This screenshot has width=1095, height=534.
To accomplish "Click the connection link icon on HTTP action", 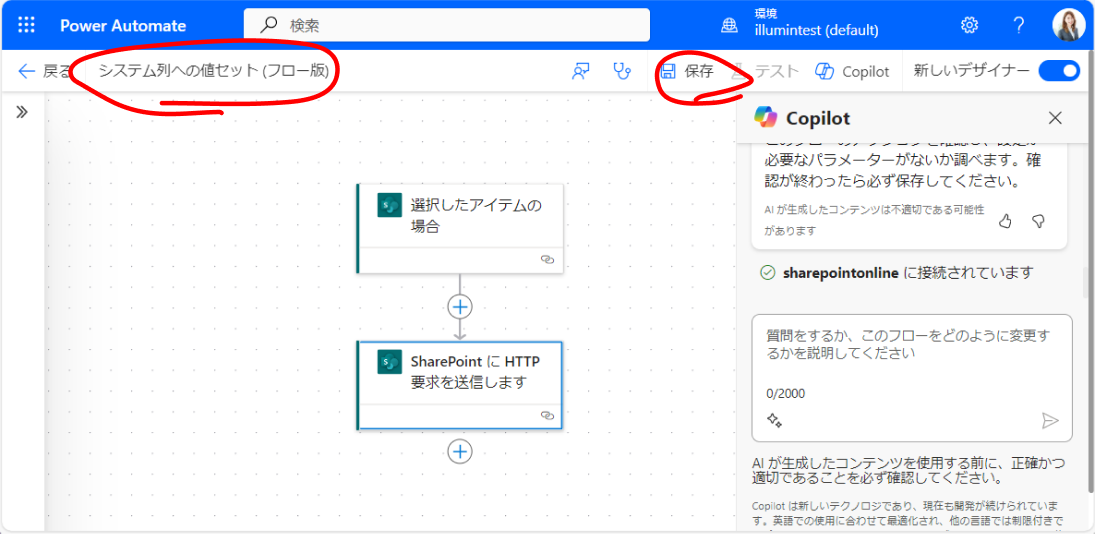I will click(x=548, y=415).
